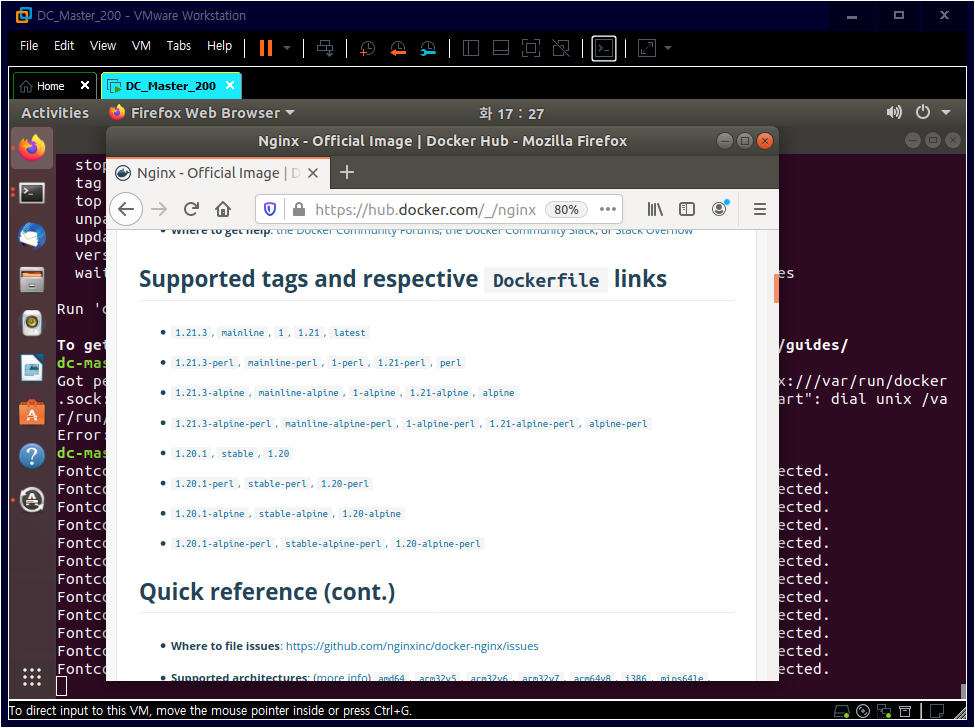This screenshot has height=728, width=975.
Task: Toggle the VMware library sidebar view icon
Action: coord(471,48)
